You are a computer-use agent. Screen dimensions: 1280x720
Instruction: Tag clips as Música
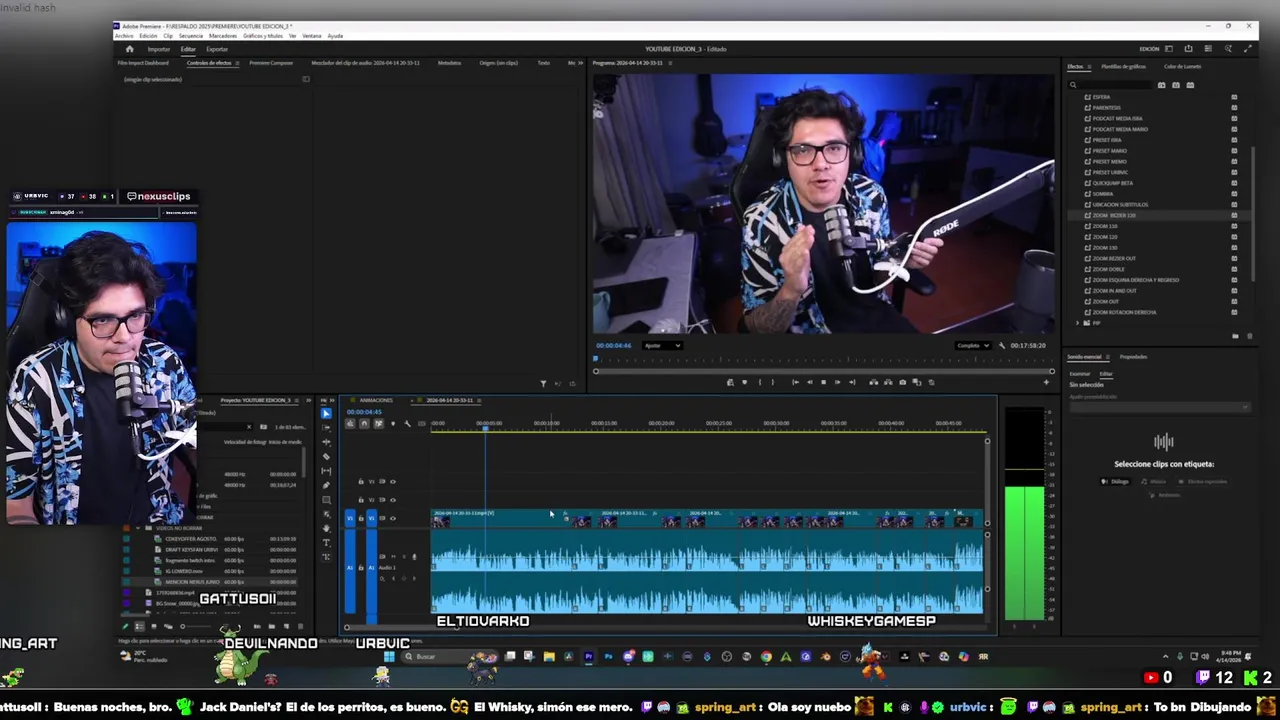pos(1153,481)
